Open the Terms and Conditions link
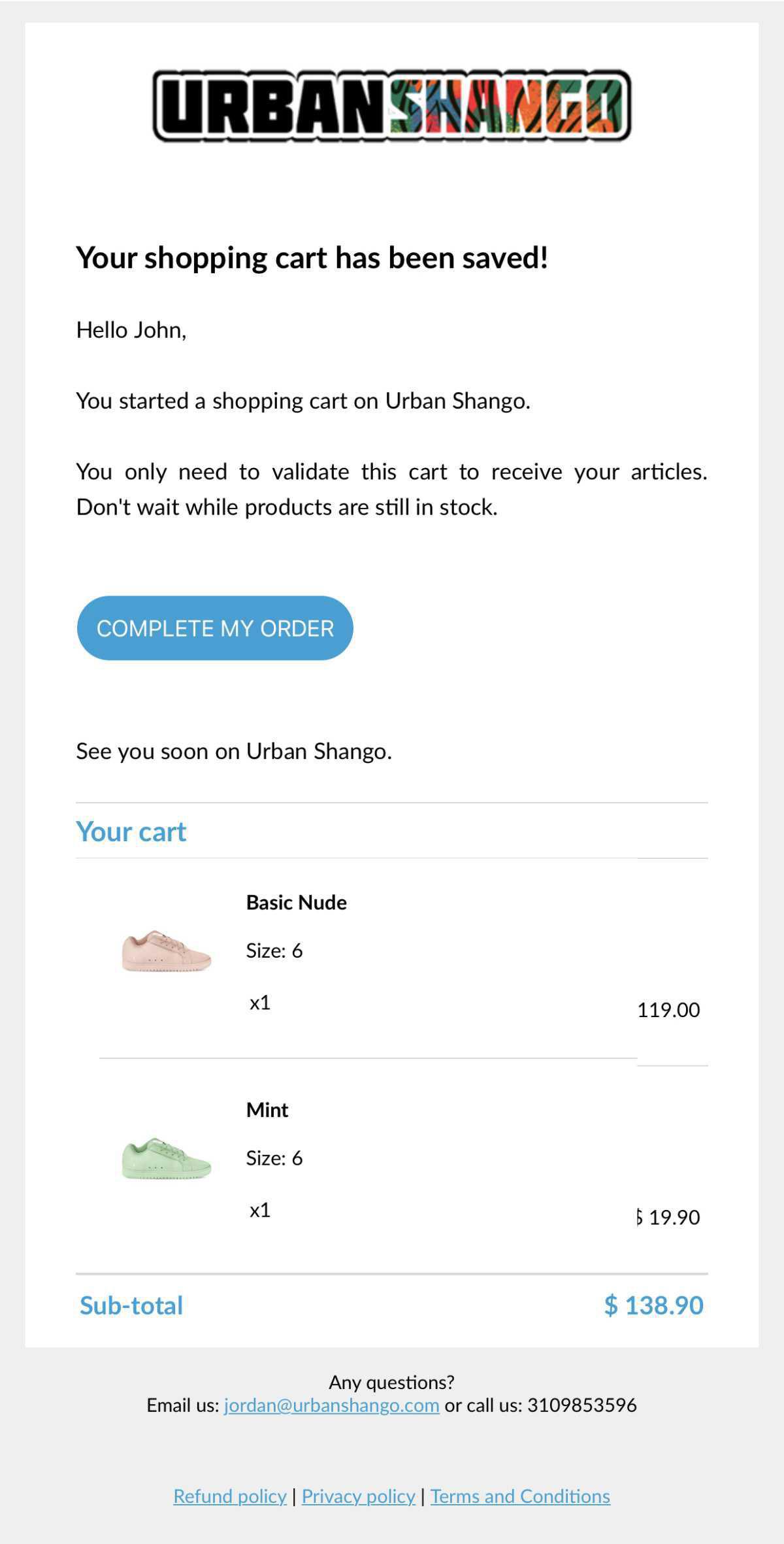 [520, 1496]
